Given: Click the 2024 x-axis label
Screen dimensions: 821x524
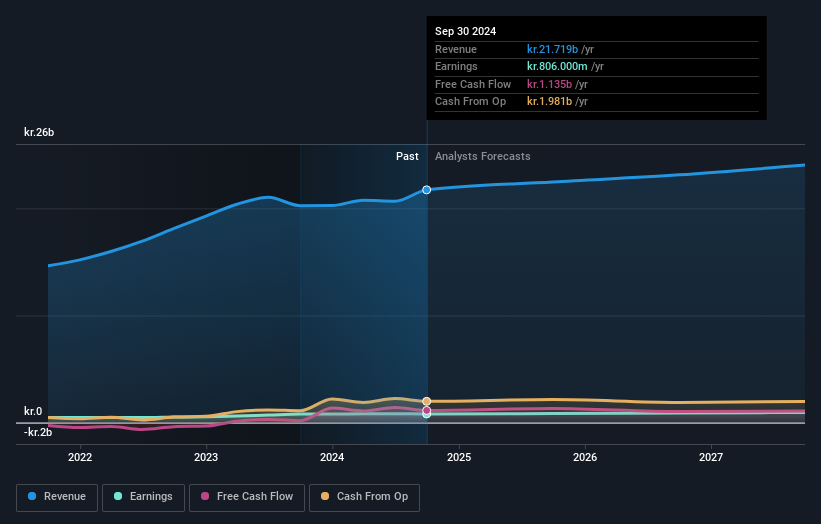Looking at the screenshot, I should pyautogui.click(x=332, y=458).
